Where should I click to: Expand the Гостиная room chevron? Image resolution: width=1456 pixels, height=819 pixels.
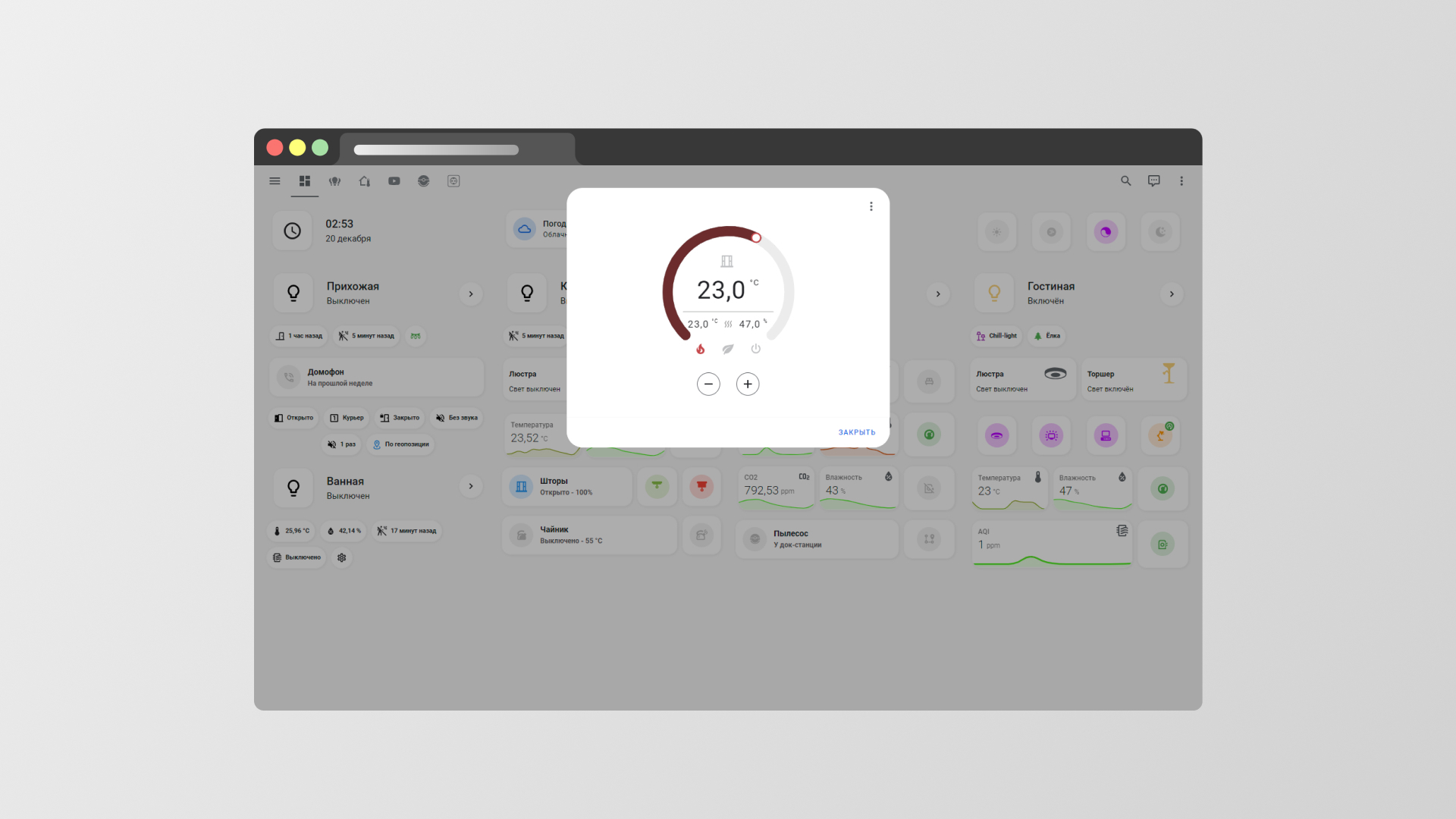click(x=1172, y=294)
